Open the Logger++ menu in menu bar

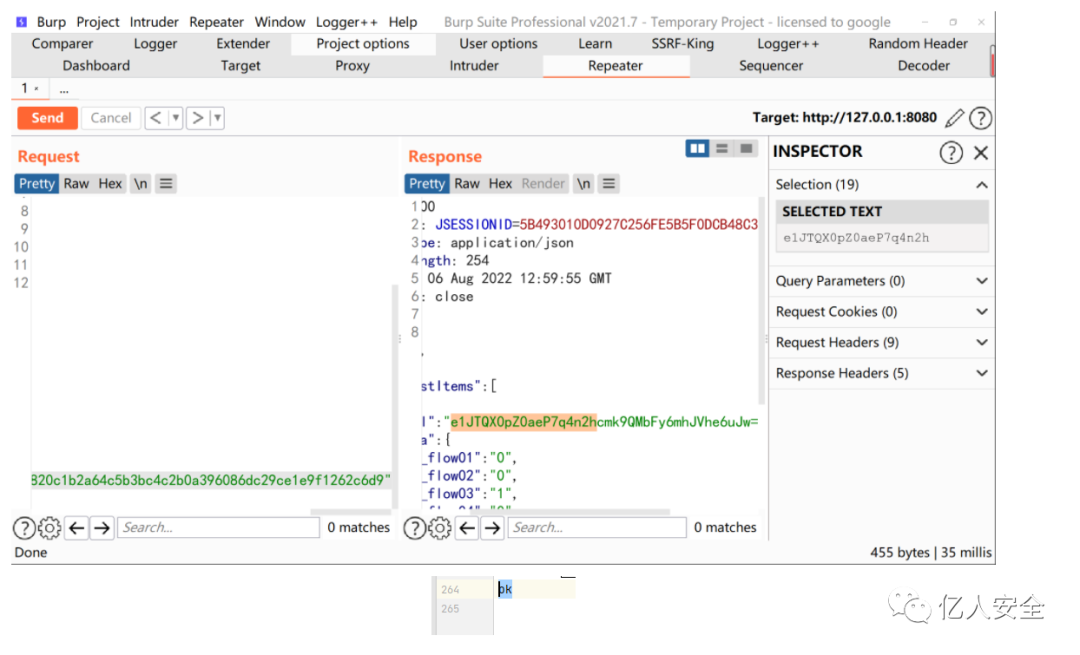346,22
